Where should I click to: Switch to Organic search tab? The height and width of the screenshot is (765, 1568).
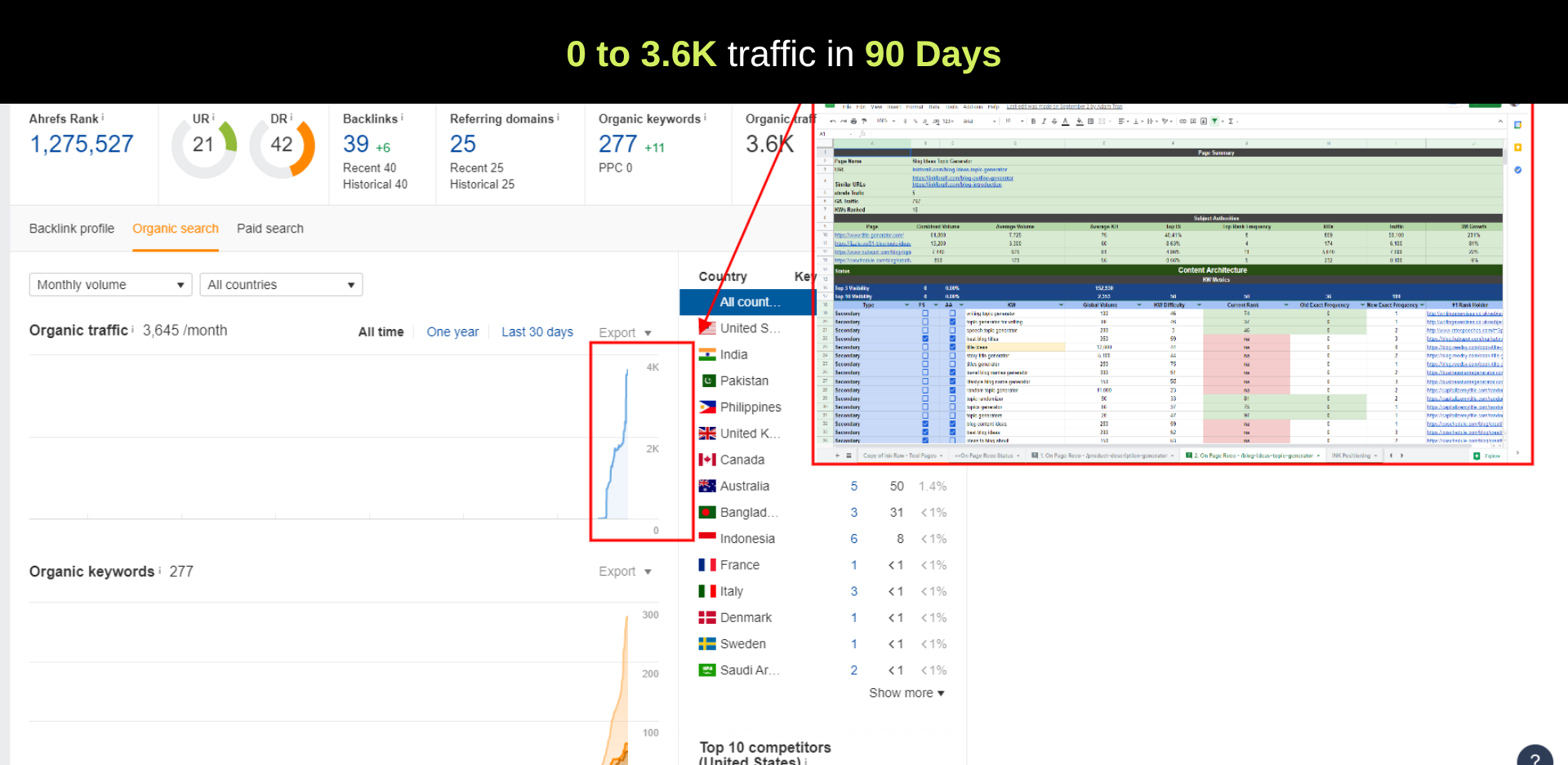pos(176,229)
